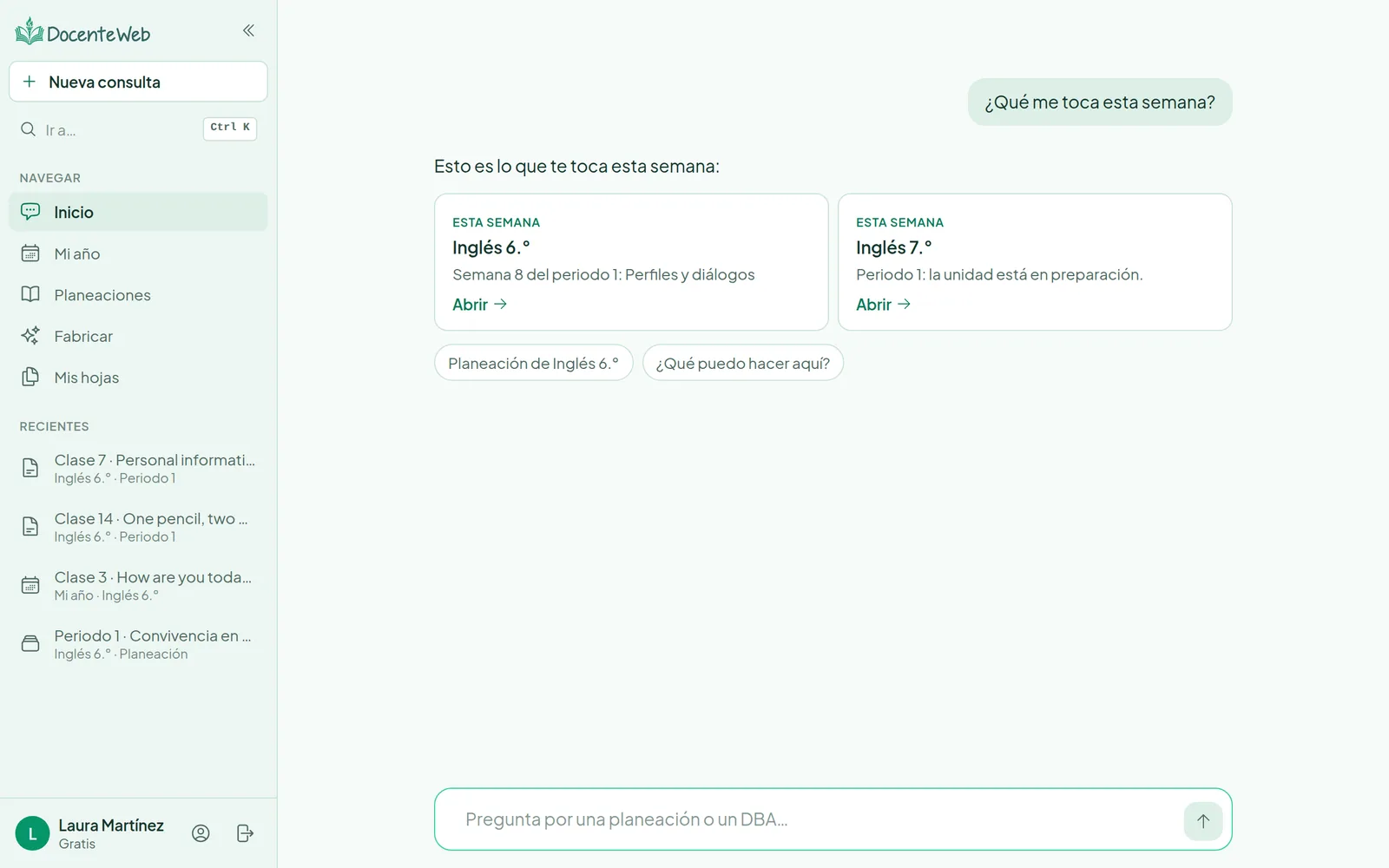
Task: Click the DocenteWeb logo
Action: (83, 32)
